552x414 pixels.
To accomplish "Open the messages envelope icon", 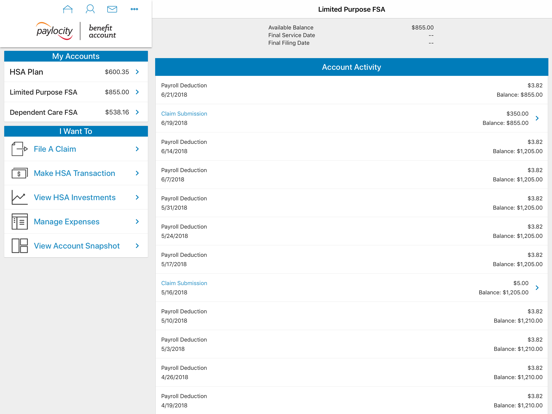I will [x=112, y=9].
